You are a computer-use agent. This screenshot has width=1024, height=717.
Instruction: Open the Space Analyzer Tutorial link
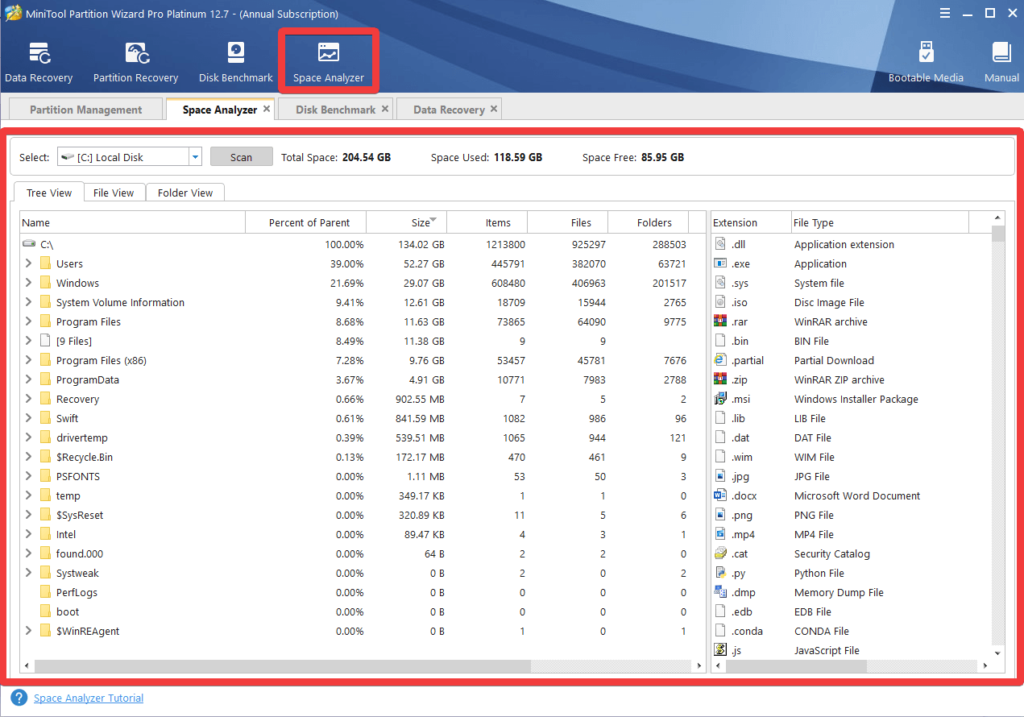click(88, 698)
